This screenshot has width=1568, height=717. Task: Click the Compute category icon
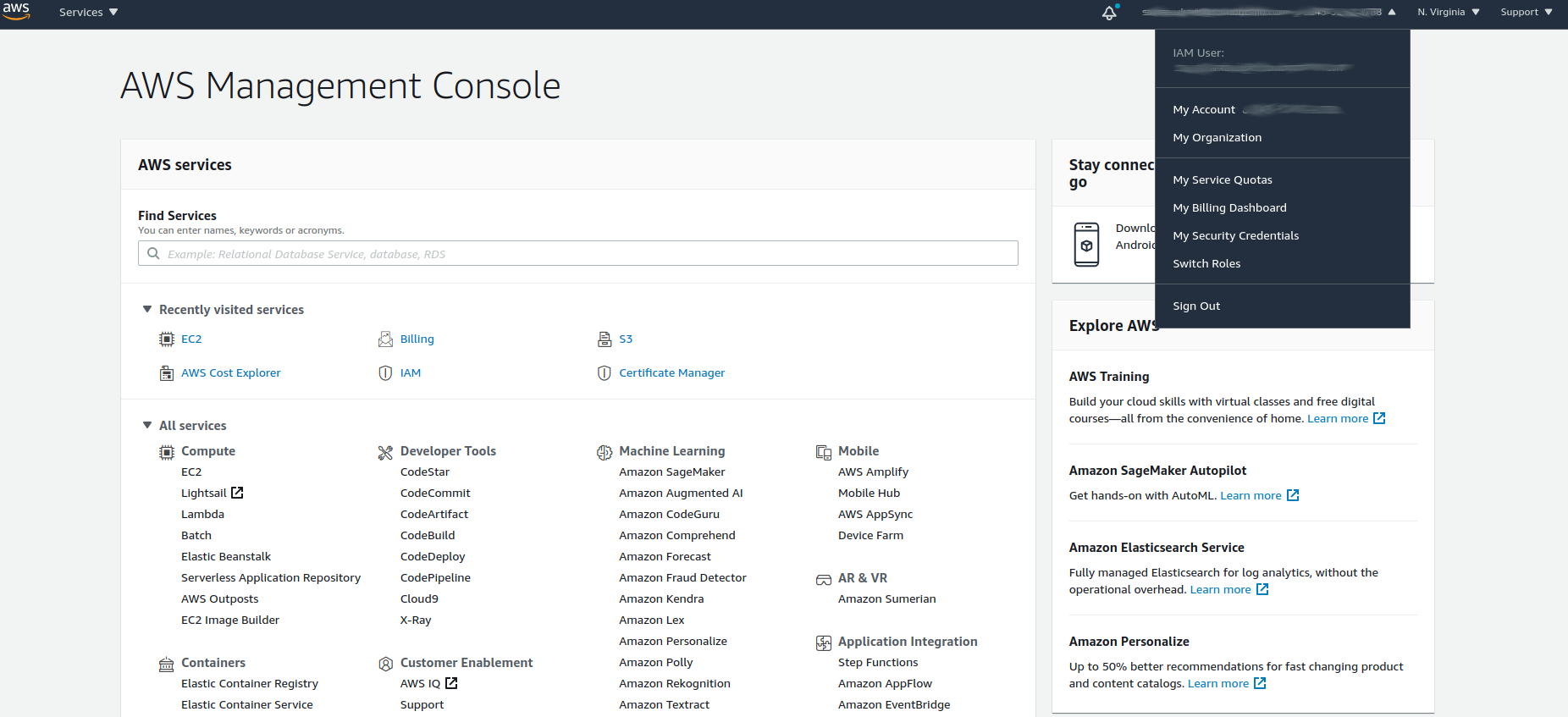click(x=167, y=452)
